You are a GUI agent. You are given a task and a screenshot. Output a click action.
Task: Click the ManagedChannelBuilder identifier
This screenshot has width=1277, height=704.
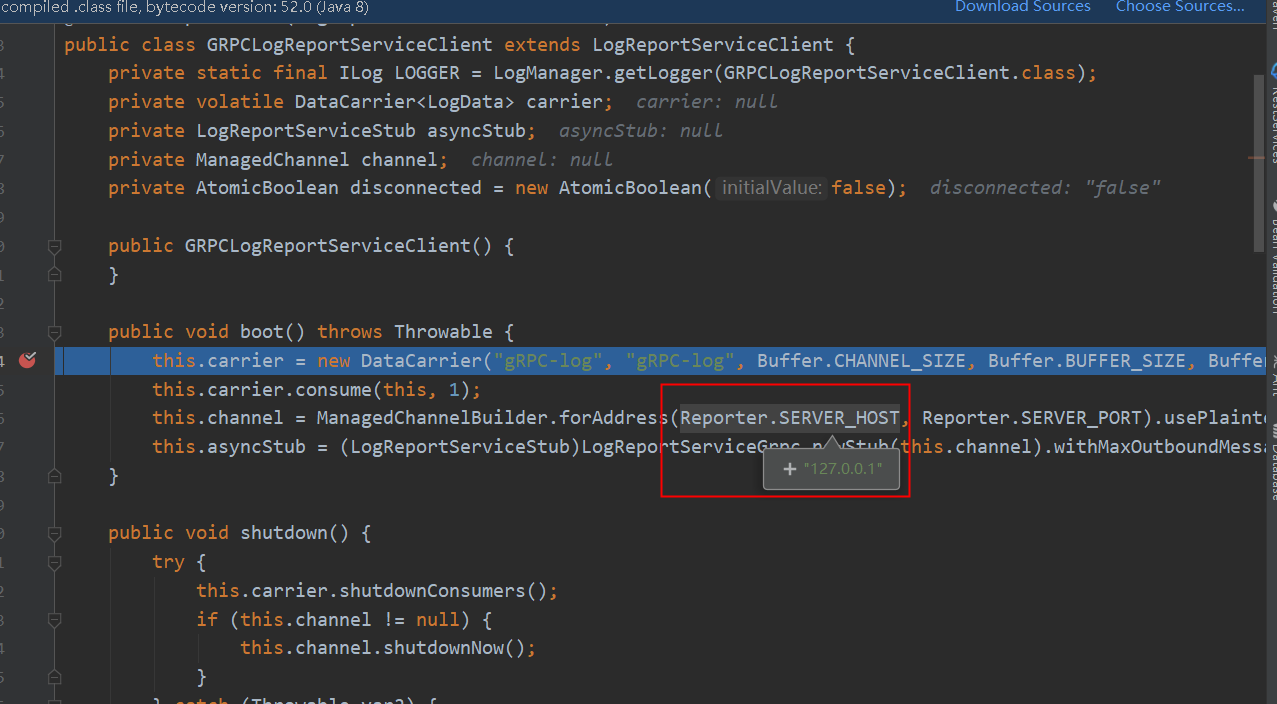pos(432,418)
